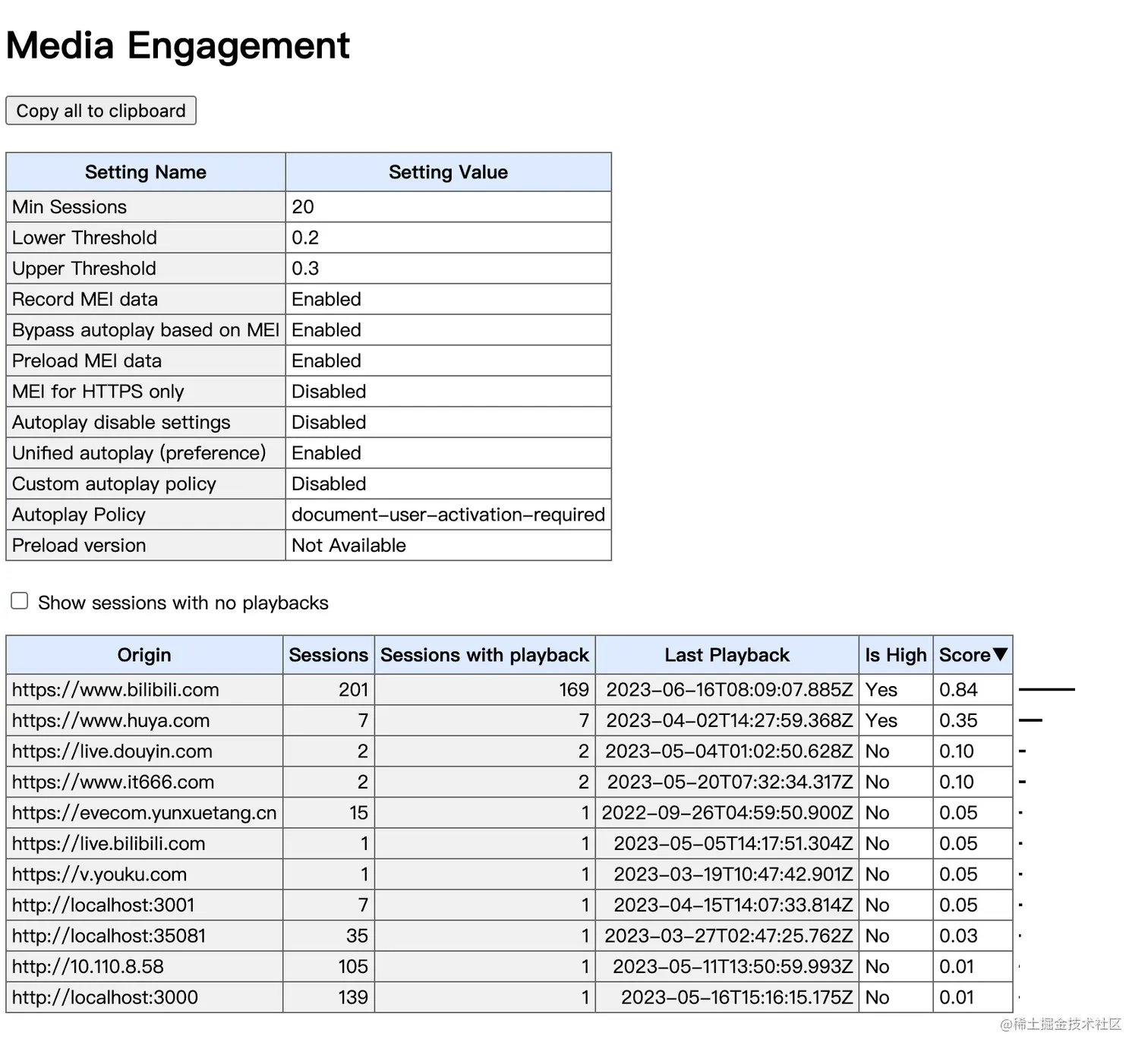Click the Lower Threshold setting row
Screen dimensions: 1148x1058
coord(308,238)
